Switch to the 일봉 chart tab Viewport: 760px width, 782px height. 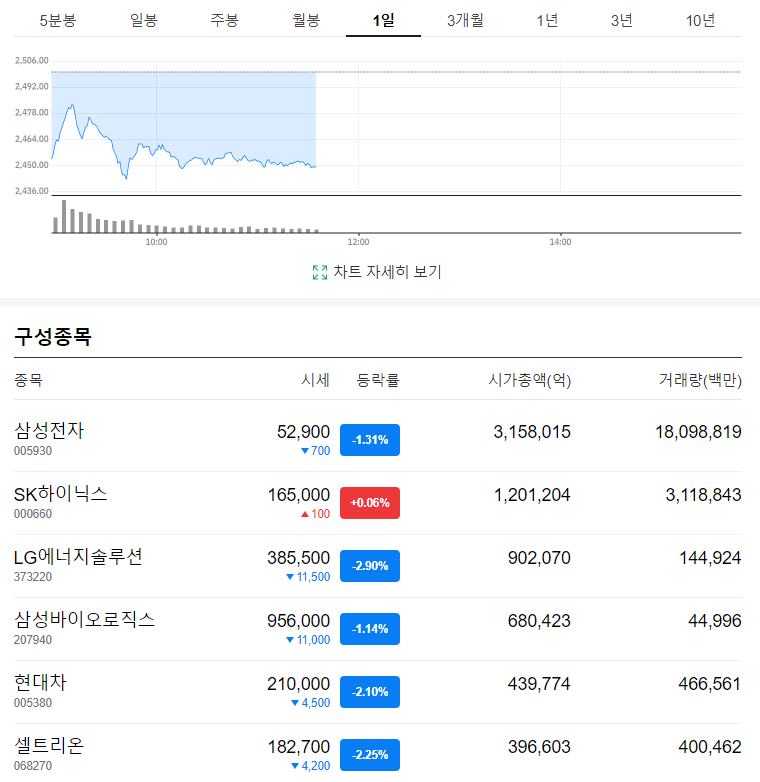(144, 20)
